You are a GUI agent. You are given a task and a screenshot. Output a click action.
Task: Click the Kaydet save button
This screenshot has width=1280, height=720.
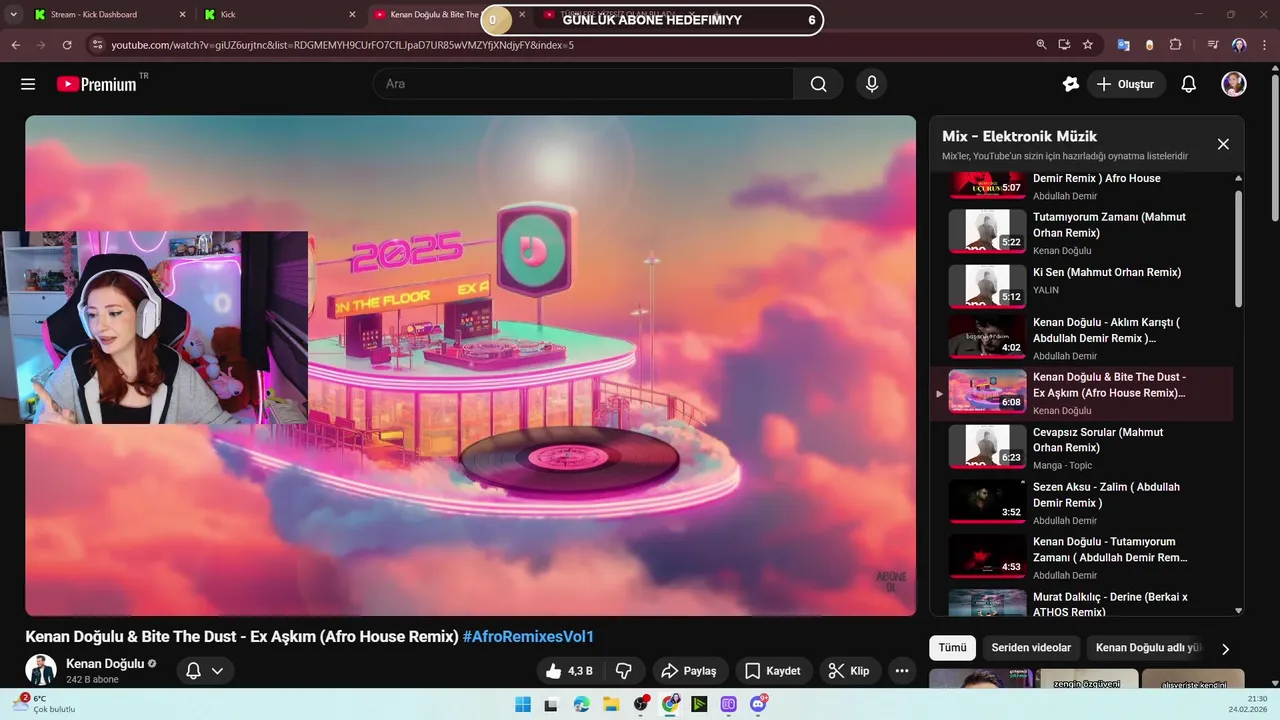click(x=773, y=671)
